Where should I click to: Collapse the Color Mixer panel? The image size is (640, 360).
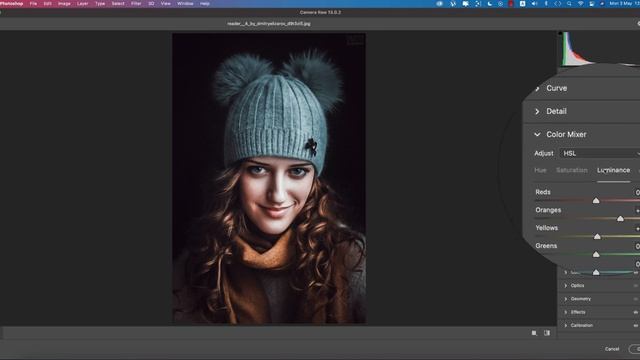(537, 134)
